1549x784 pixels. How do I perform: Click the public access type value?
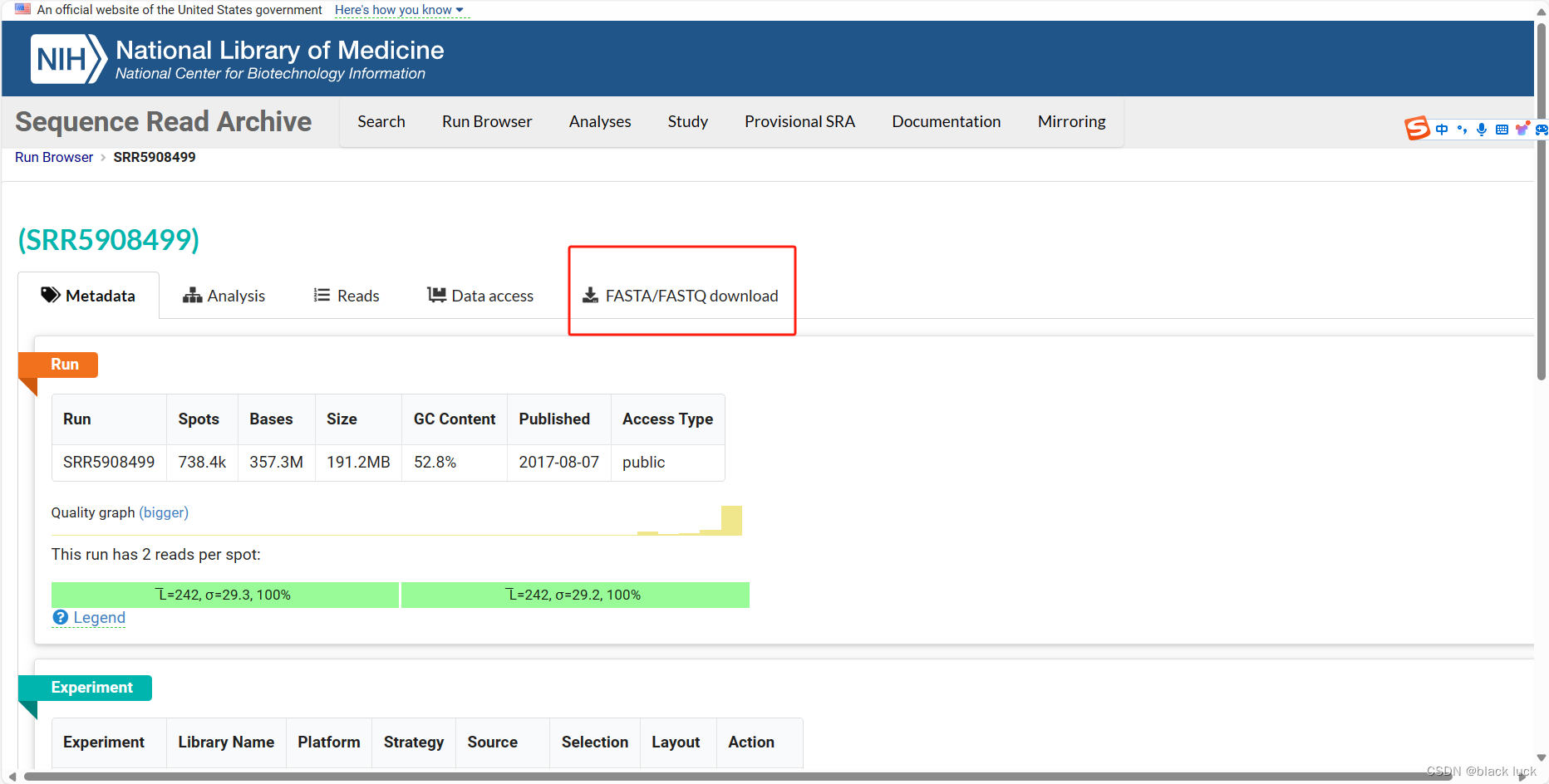pos(644,462)
